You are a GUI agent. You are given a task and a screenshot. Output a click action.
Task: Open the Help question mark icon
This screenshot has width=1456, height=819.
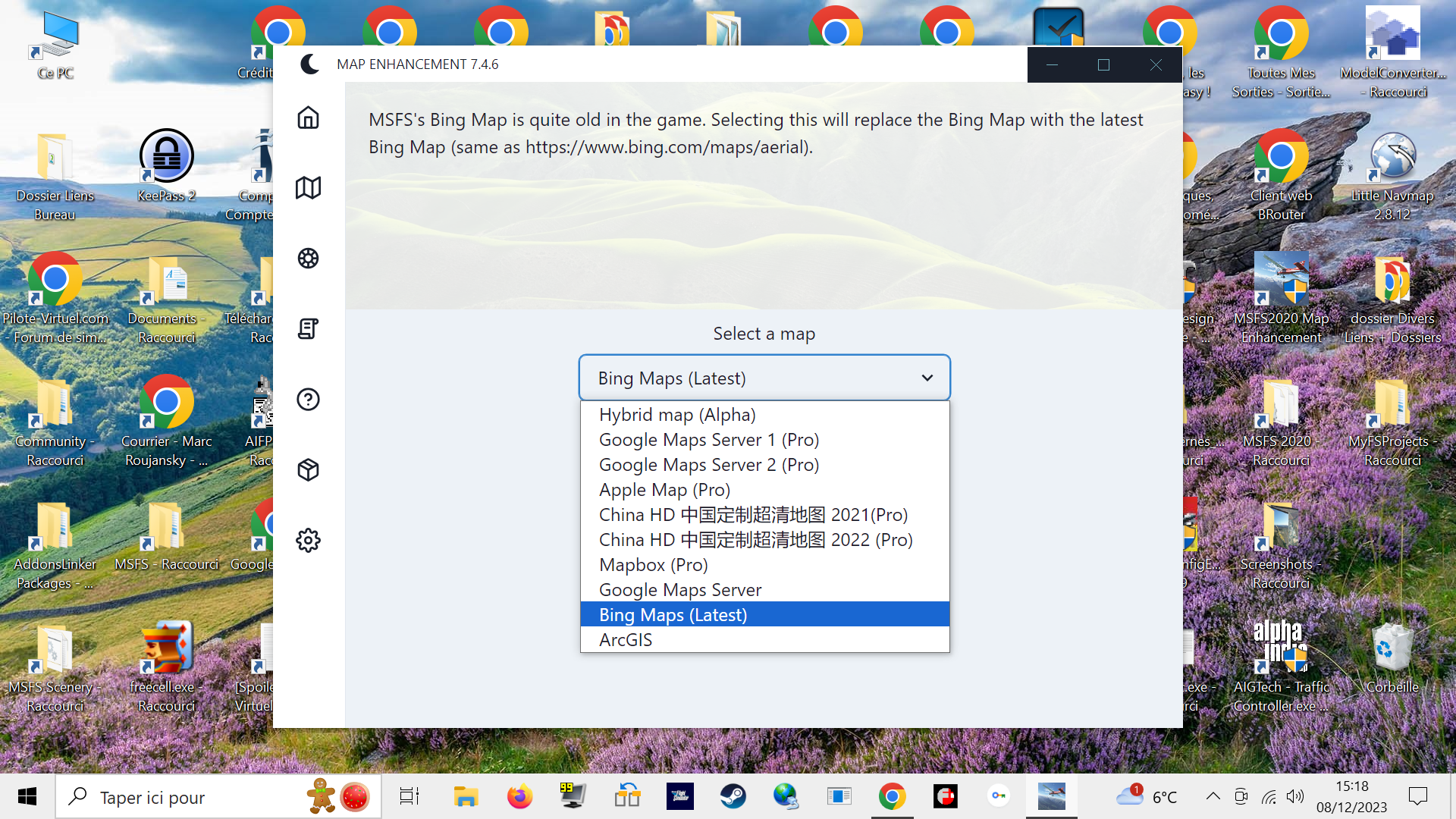click(x=308, y=400)
